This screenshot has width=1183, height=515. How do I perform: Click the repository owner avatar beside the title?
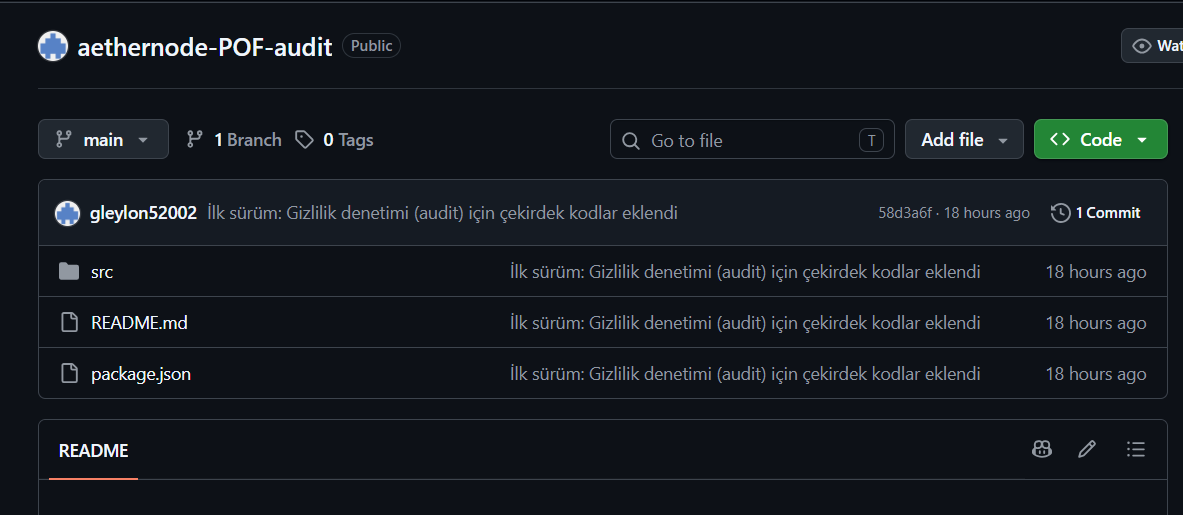53,47
